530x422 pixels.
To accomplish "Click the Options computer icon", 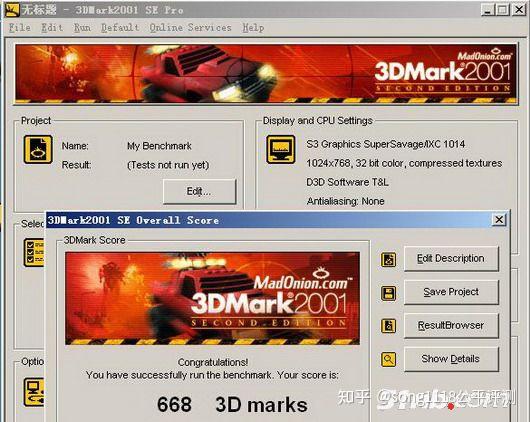I will click(34, 392).
